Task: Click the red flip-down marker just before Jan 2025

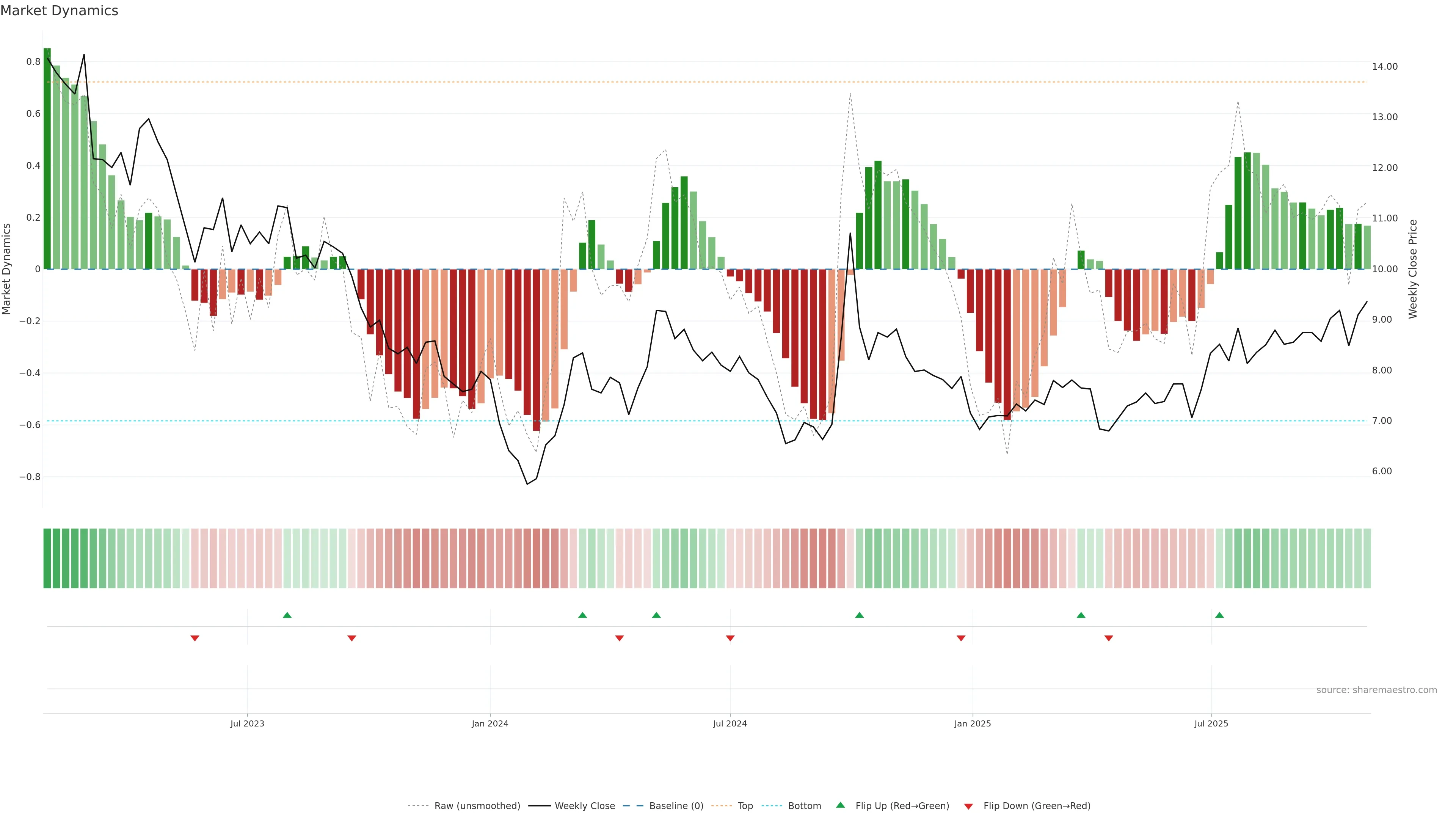Action: [x=961, y=638]
